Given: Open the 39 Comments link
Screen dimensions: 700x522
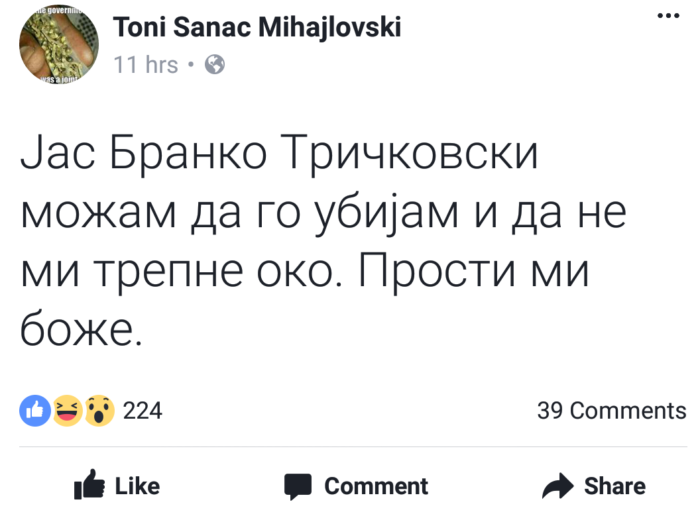Looking at the screenshot, I should 611,410.
